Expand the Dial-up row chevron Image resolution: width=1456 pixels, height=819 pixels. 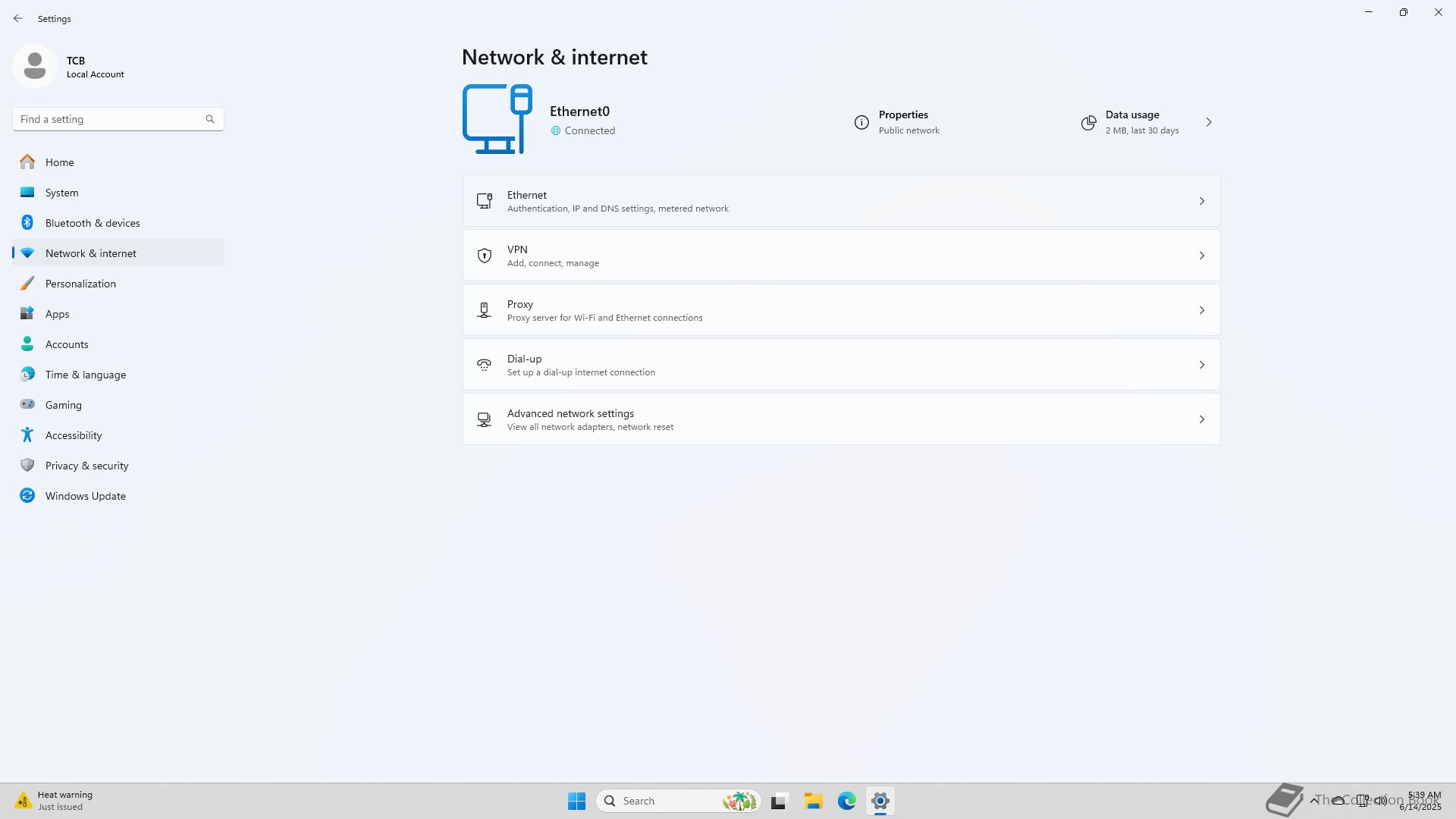1201,365
